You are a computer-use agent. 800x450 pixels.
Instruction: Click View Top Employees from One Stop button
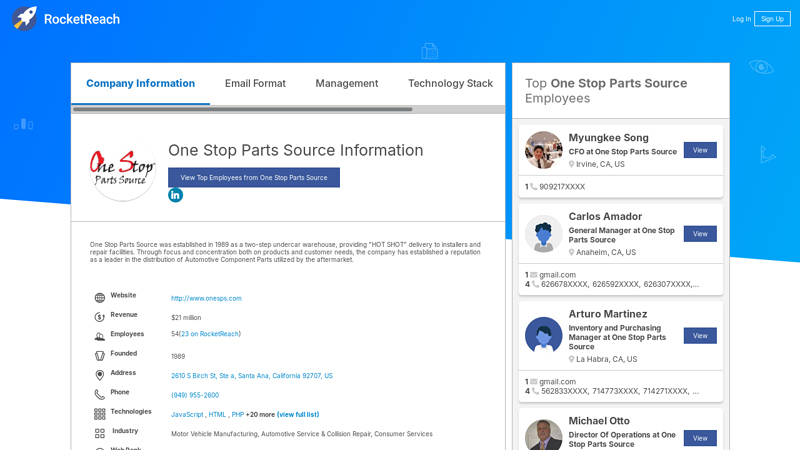(x=254, y=178)
